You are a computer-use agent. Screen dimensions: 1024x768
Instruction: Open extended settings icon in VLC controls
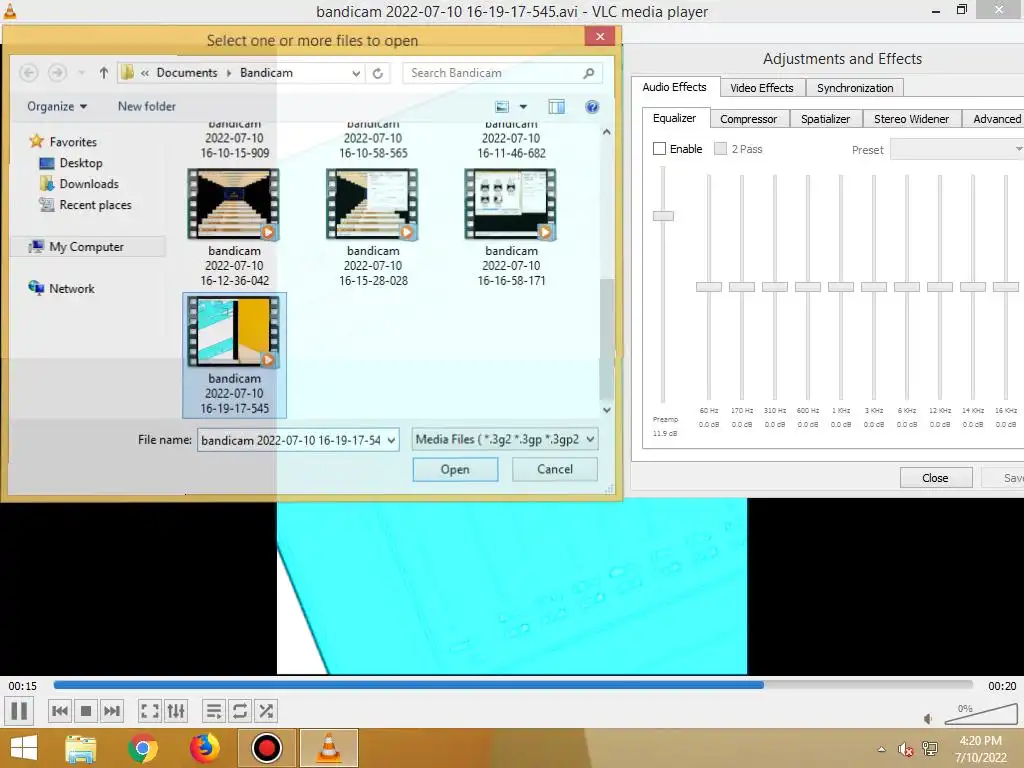tap(176, 711)
